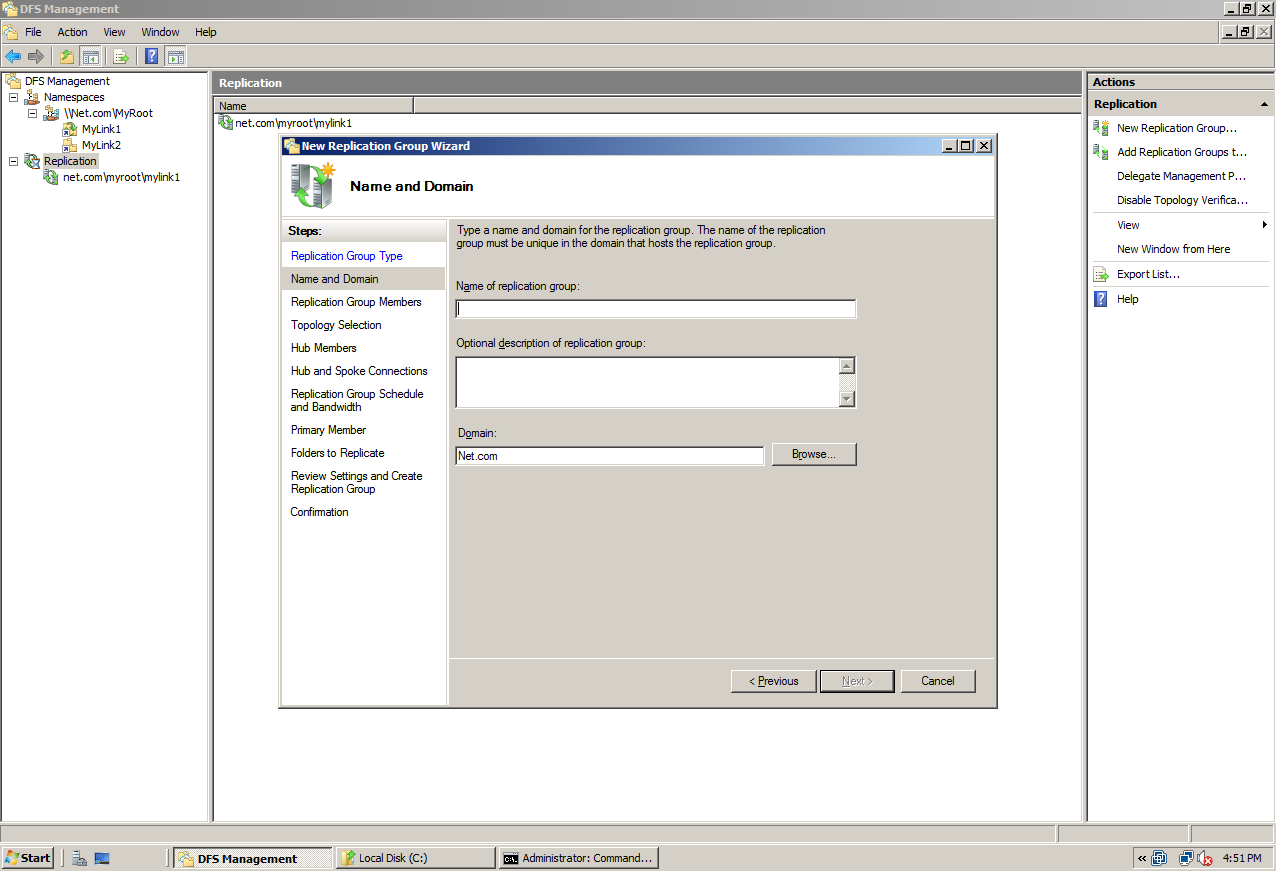Open the Action menu
Viewport: 1276px width, 871px height.
[x=72, y=31]
